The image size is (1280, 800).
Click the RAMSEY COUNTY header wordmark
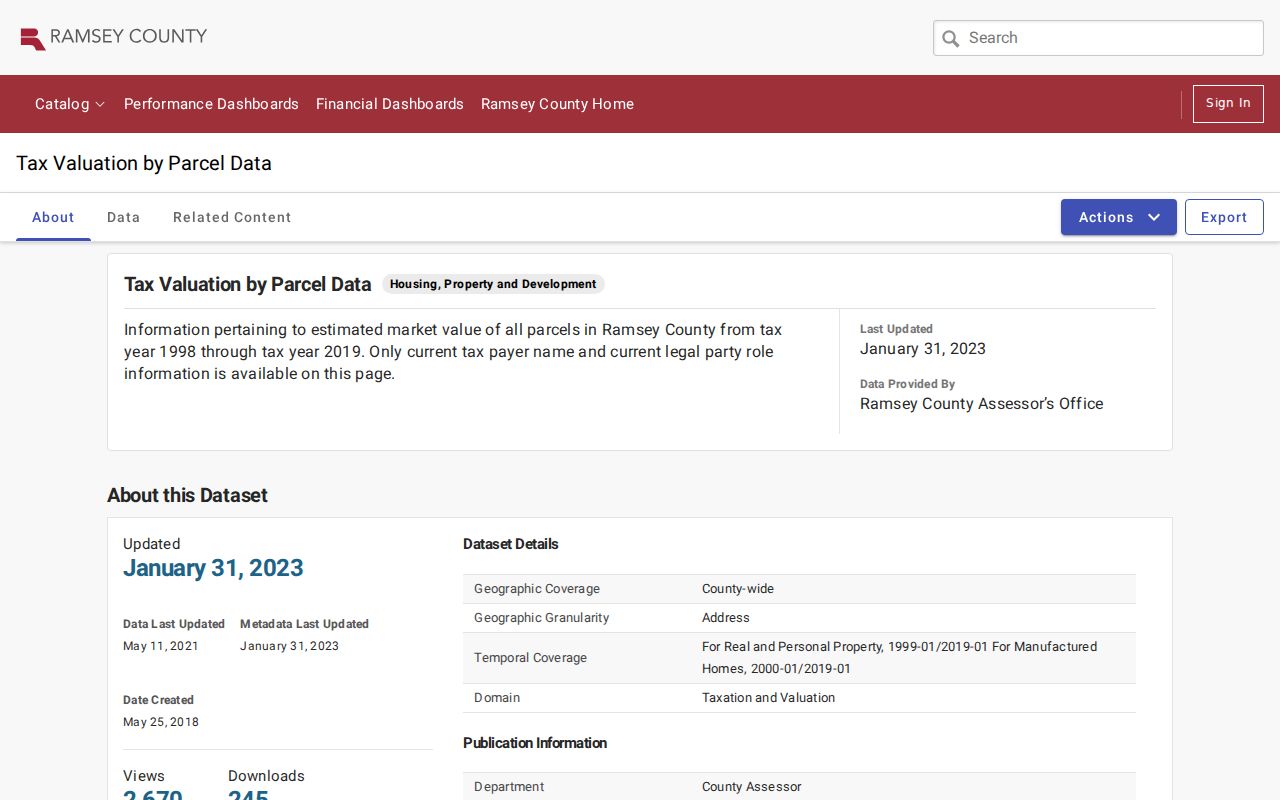pos(128,37)
